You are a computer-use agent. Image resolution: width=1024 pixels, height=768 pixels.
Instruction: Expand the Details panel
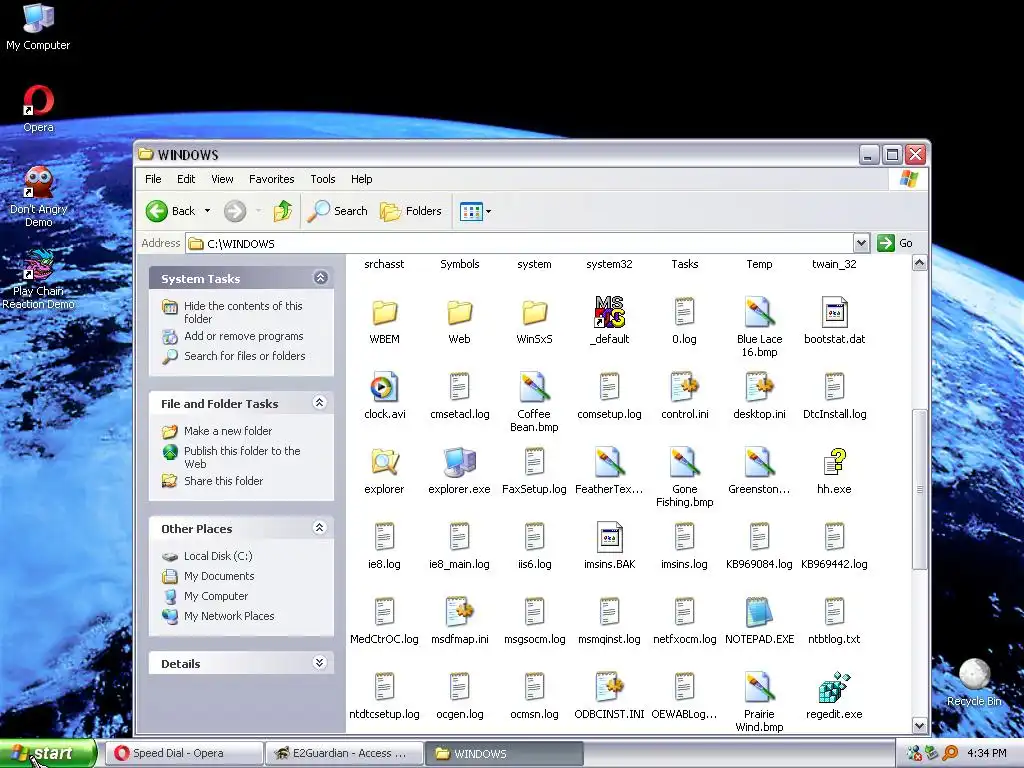coord(320,663)
